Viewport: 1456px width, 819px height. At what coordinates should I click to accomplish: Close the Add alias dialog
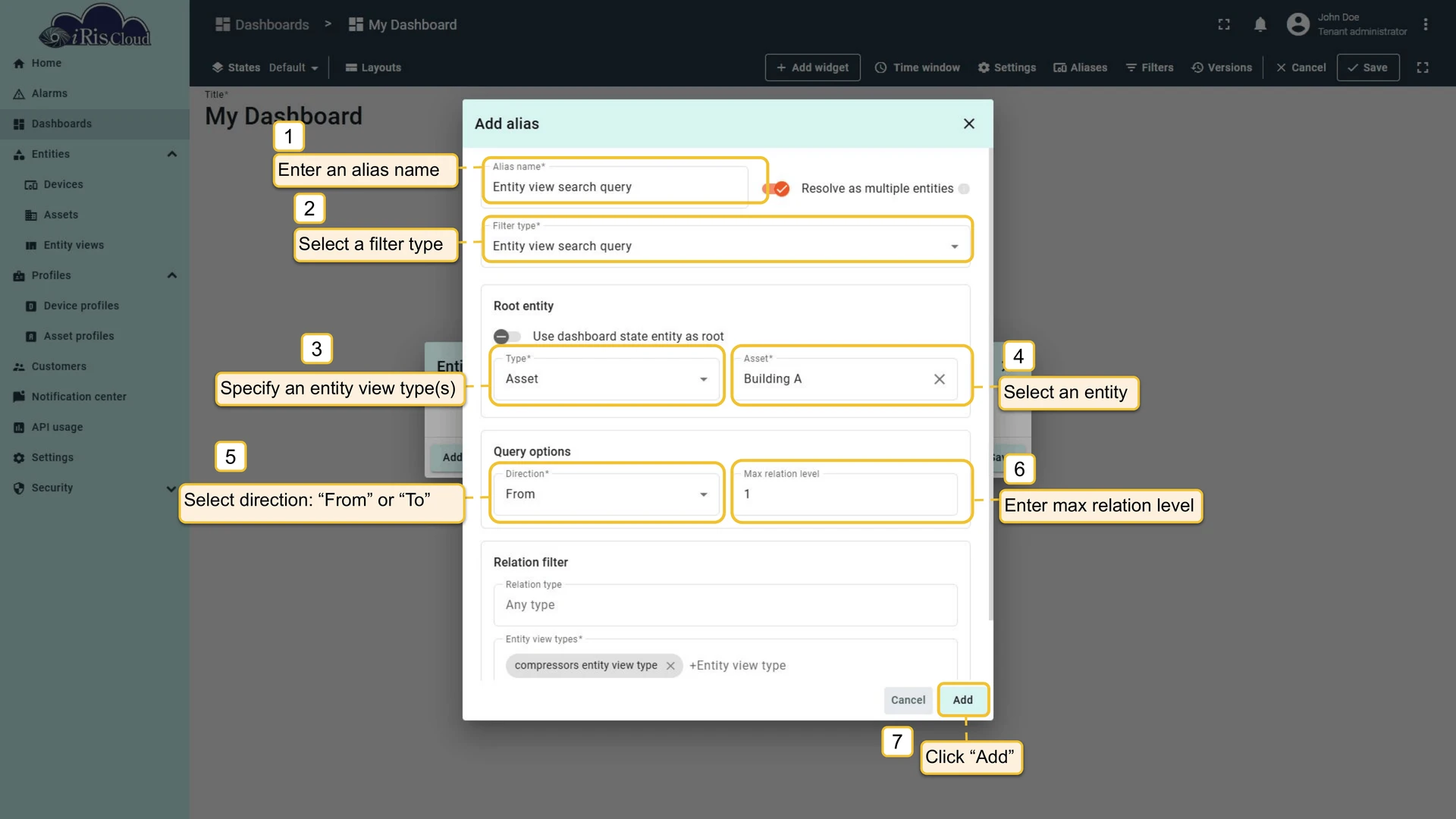[968, 124]
